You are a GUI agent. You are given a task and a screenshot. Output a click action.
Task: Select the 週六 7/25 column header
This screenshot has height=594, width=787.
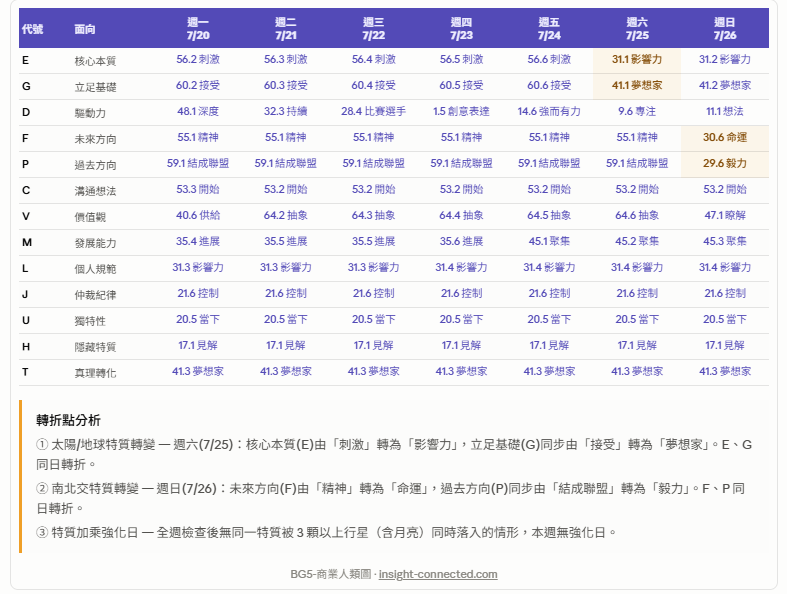coord(637,29)
